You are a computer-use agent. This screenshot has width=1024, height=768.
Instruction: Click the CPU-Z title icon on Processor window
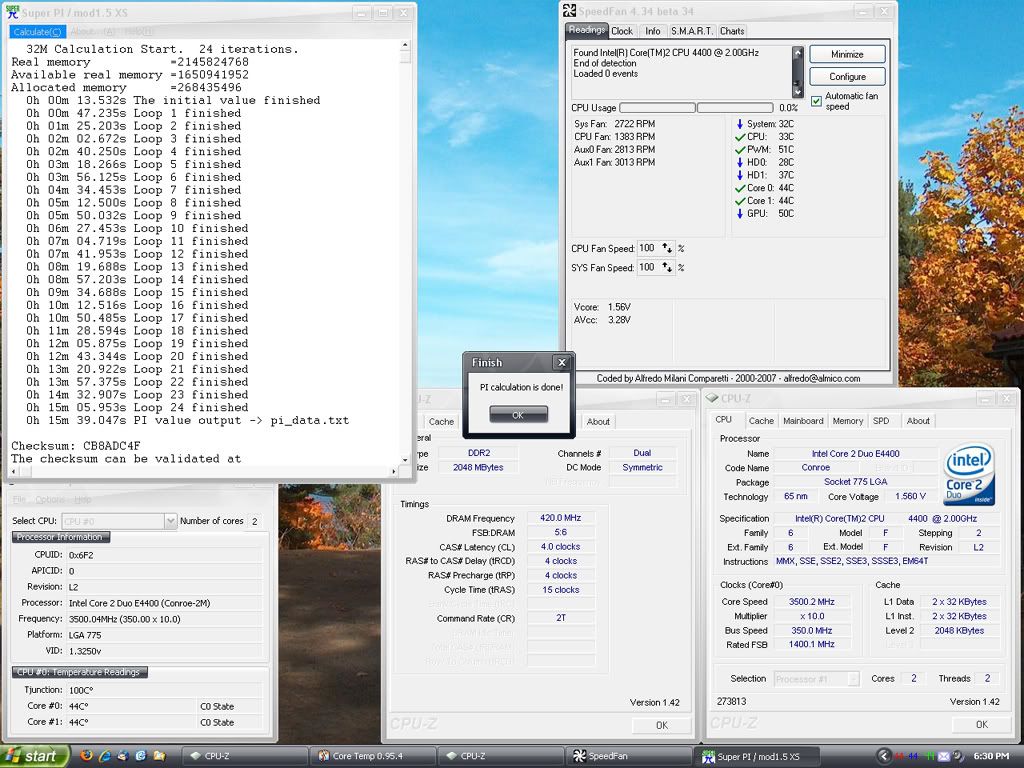[x=712, y=398]
